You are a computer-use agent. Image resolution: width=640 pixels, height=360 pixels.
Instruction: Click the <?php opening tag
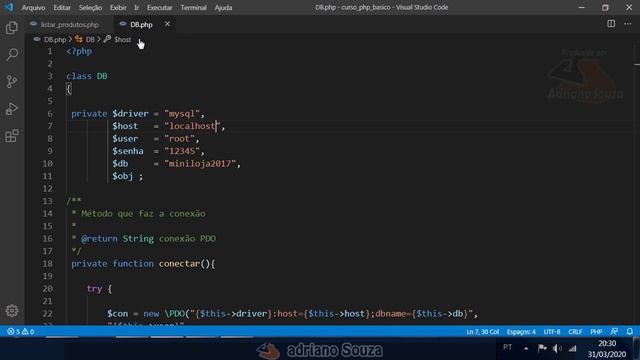coord(79,51)
